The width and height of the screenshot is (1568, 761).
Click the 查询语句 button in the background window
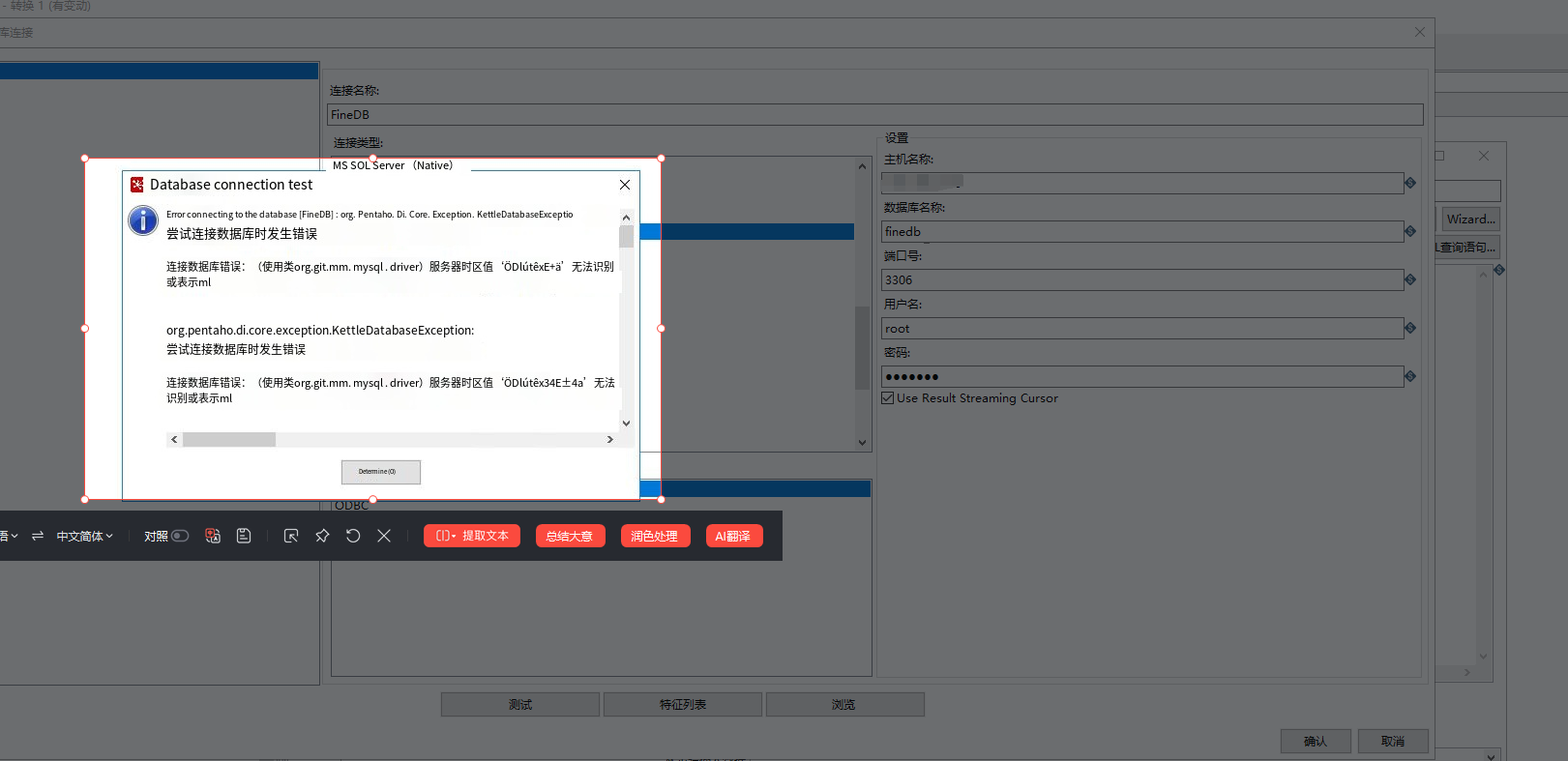pyautogui.click(x=1467, y=248)
